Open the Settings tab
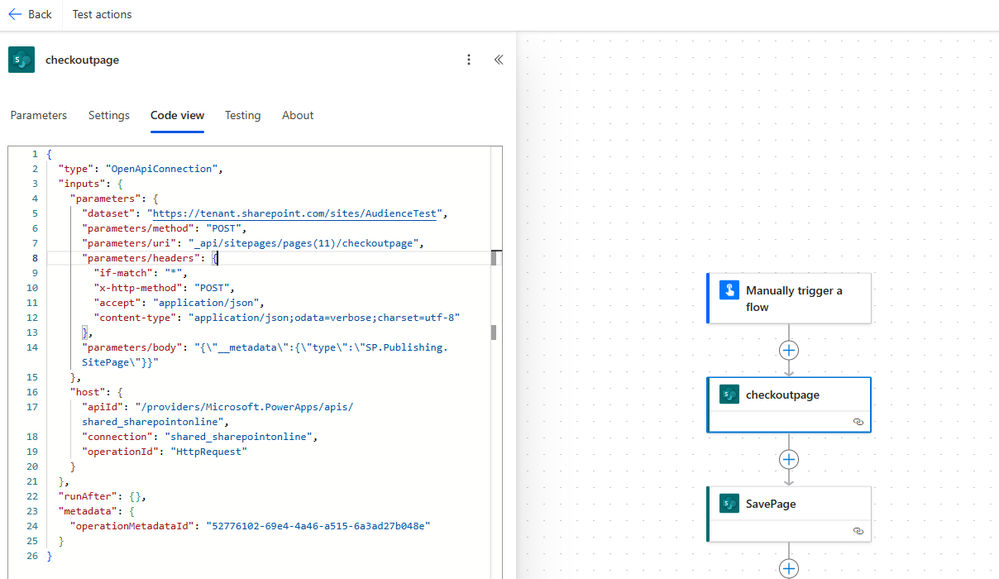This screenshot has height=579, width=999. pos(109,116)
